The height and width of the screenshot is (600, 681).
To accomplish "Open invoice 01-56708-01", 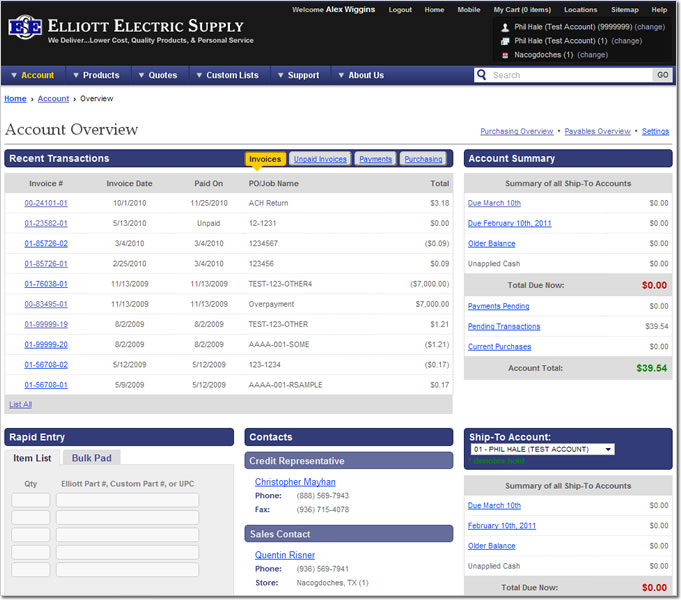I will (x=46, y=385).
